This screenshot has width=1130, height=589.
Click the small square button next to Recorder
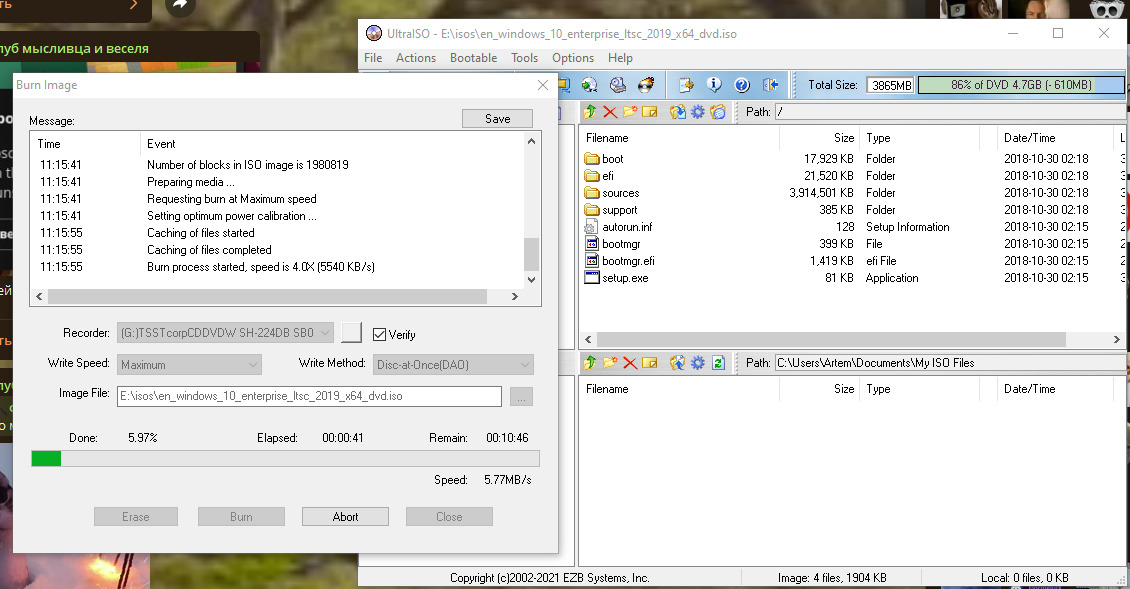coord(351,332)
